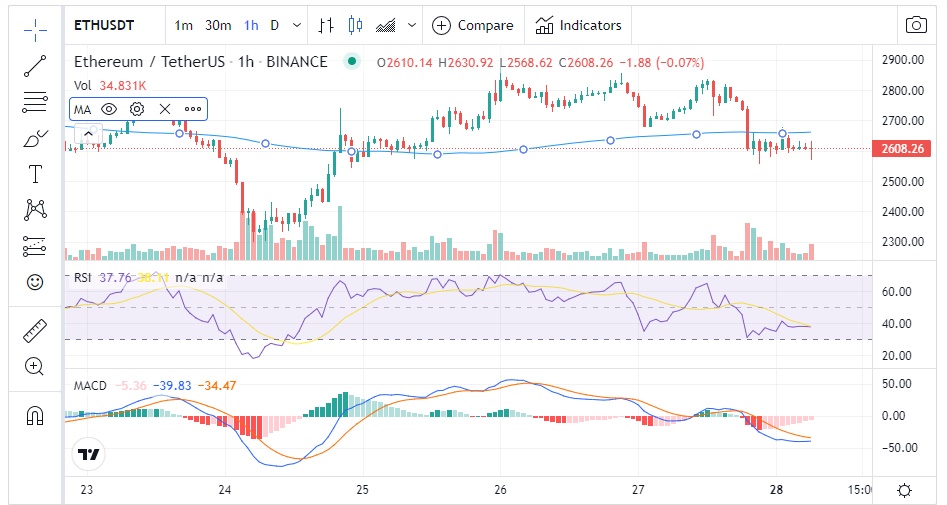
Task: Select the candlestick chart style
Action: 355,25
